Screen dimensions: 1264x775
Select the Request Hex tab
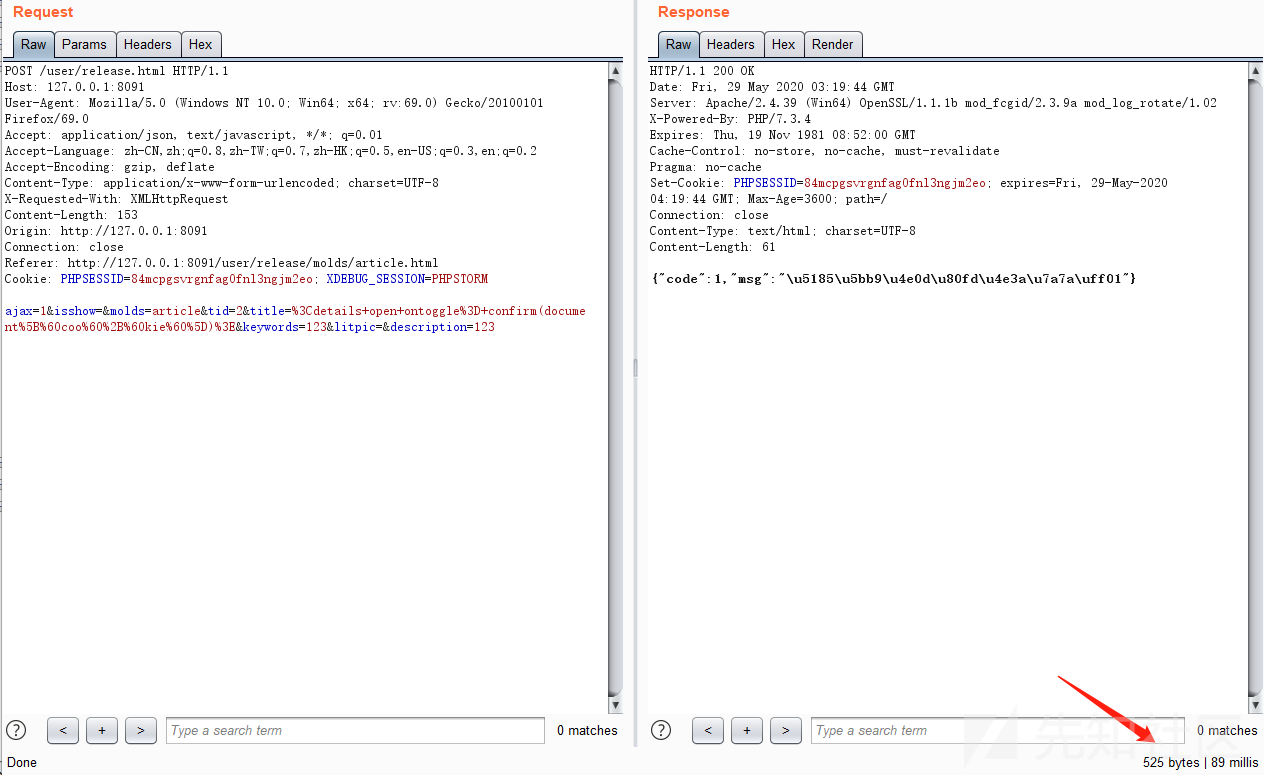(200, 44)
